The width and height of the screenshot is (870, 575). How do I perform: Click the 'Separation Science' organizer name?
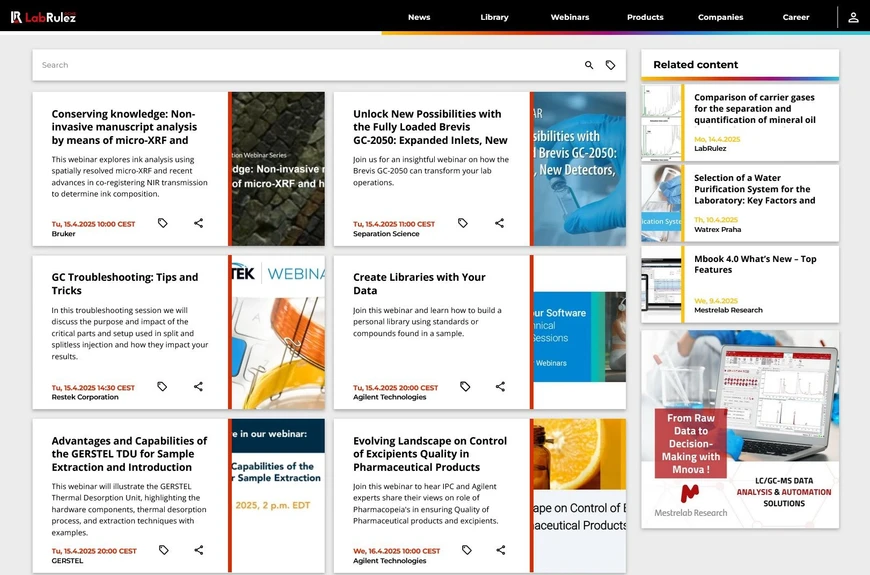tap(386, 234)
